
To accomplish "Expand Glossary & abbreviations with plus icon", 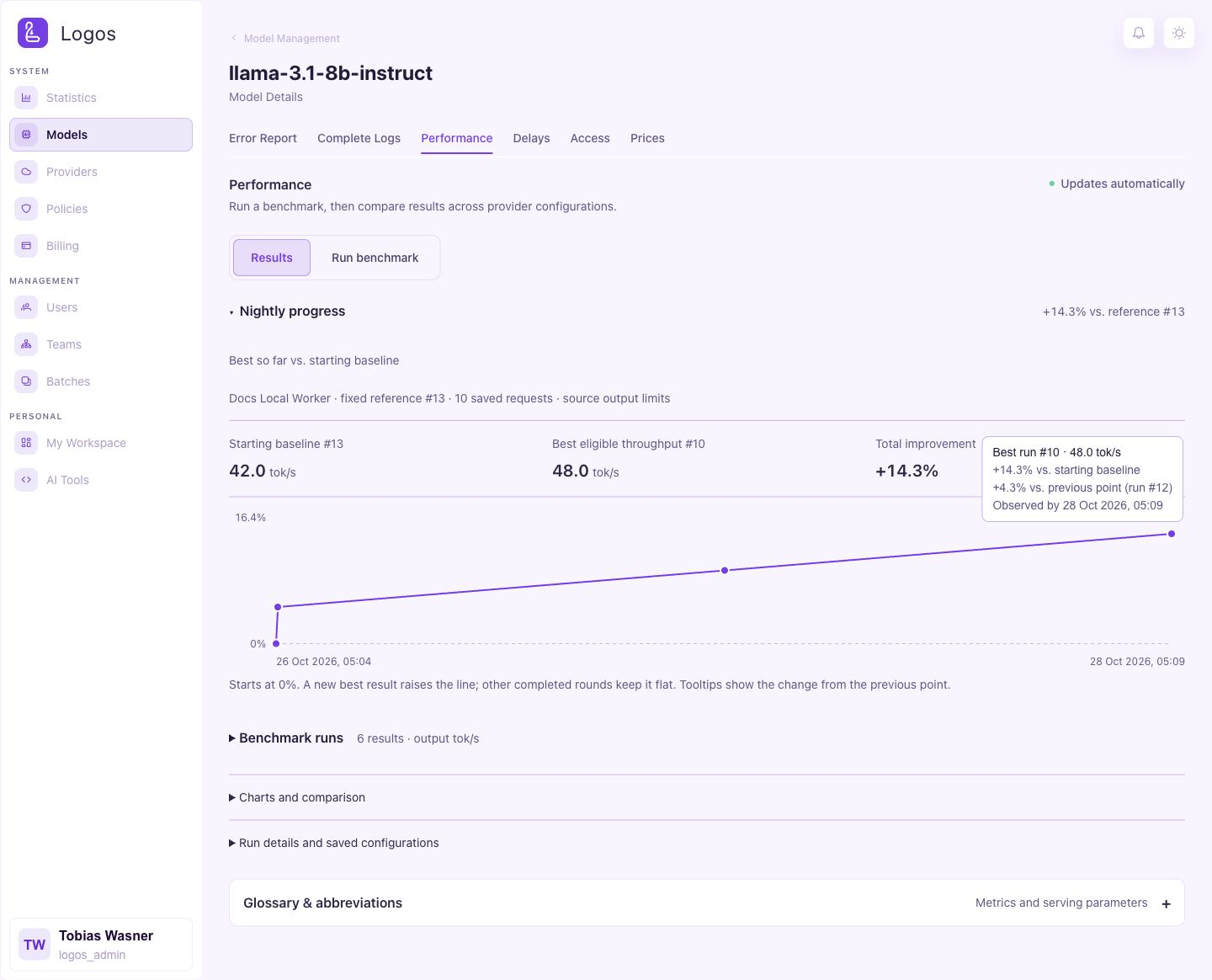I will 1166,903.
